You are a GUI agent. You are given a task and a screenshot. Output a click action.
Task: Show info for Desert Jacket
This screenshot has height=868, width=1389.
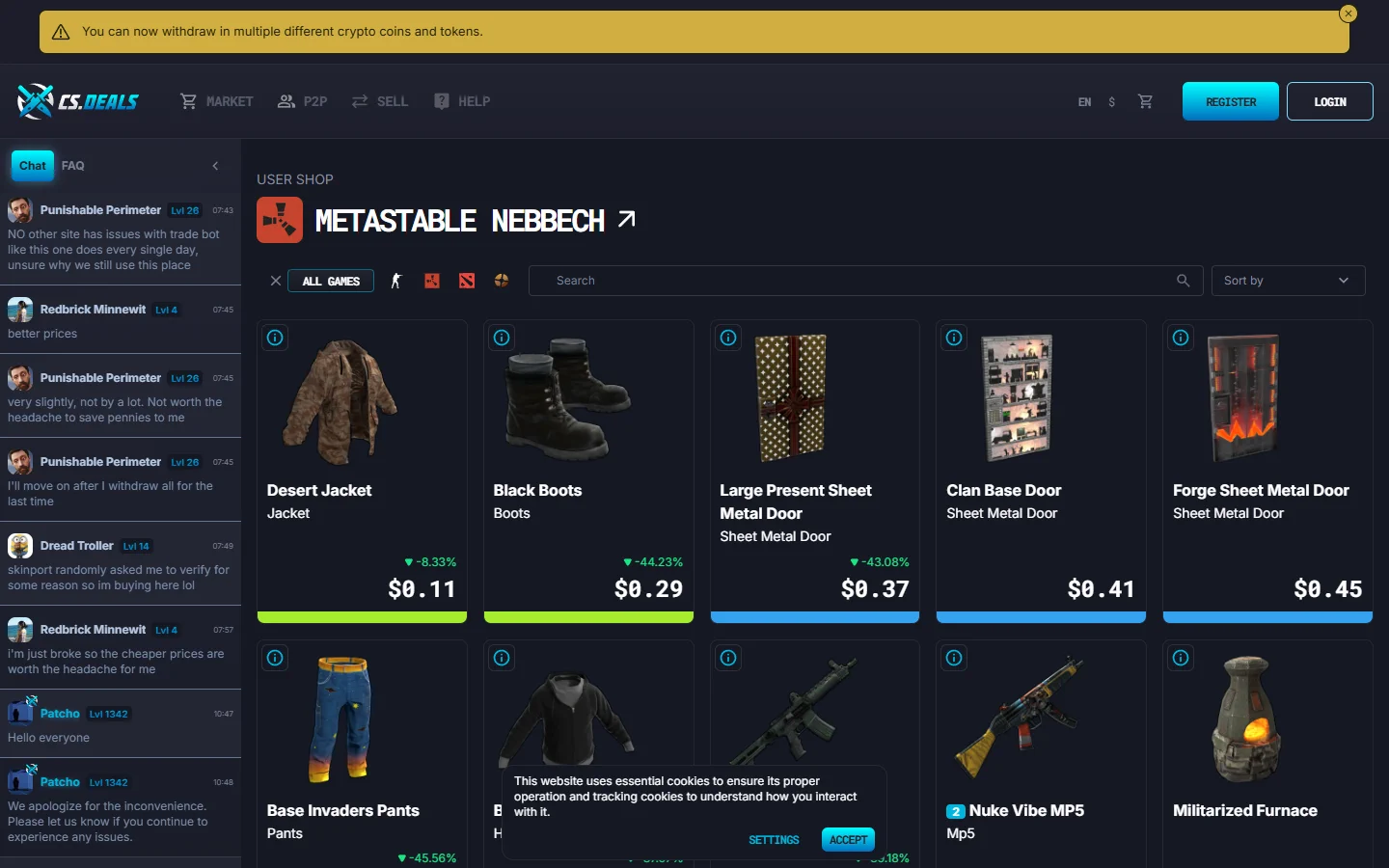point(275,338)
